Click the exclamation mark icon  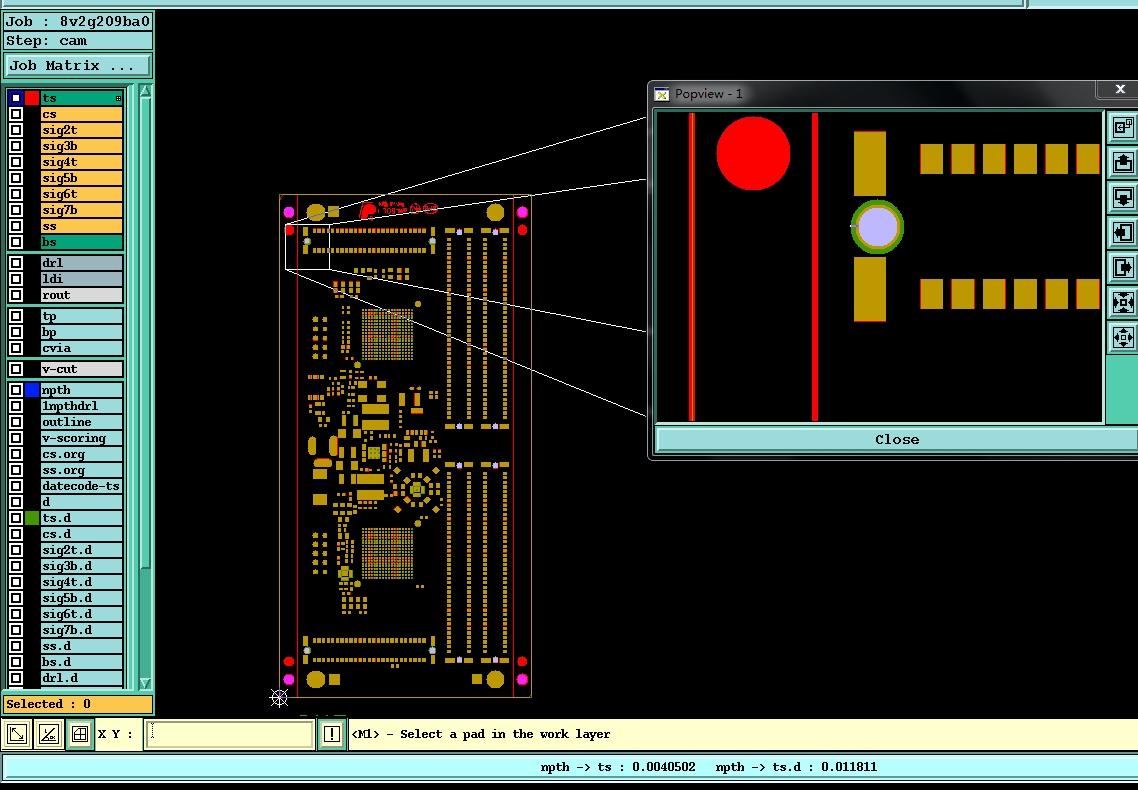click(x=332, y=734)
